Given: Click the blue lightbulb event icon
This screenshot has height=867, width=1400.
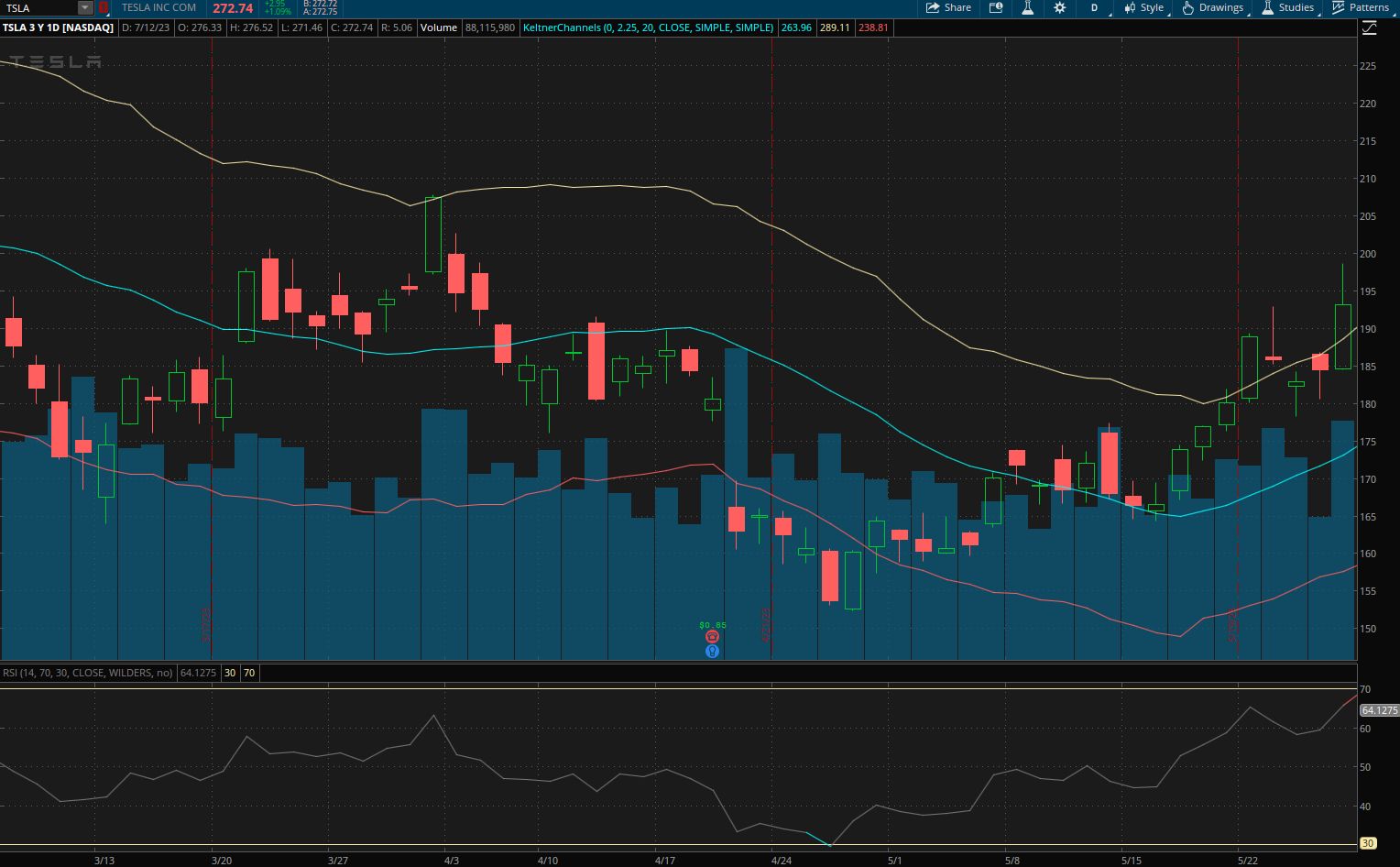Looking at the screenshot, I should click(712, 652).
